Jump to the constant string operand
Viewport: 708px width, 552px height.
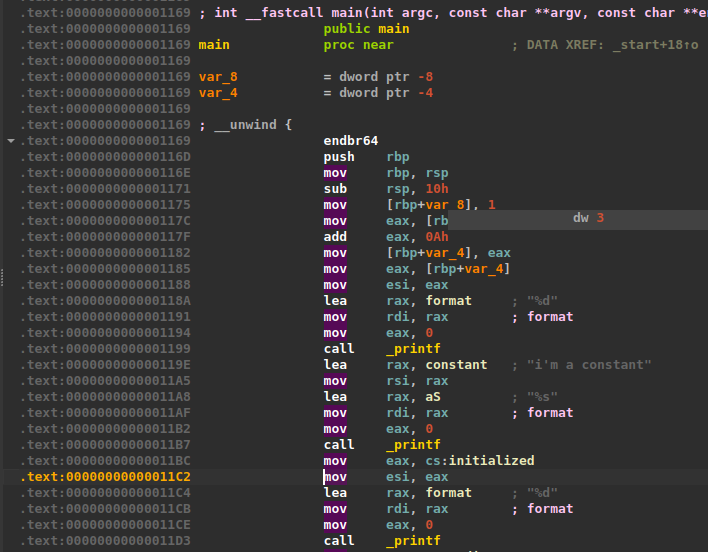click(x=456, y=365)
